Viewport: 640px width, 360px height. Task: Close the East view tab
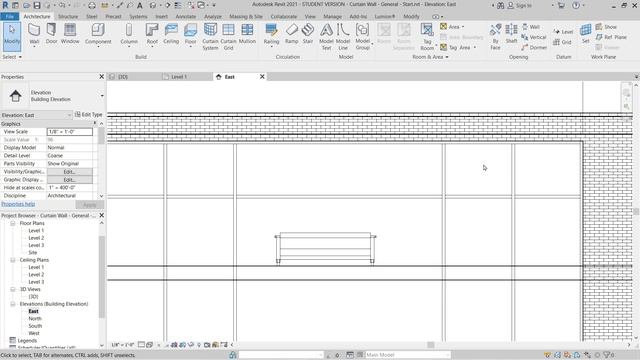[x=262, y=77]
